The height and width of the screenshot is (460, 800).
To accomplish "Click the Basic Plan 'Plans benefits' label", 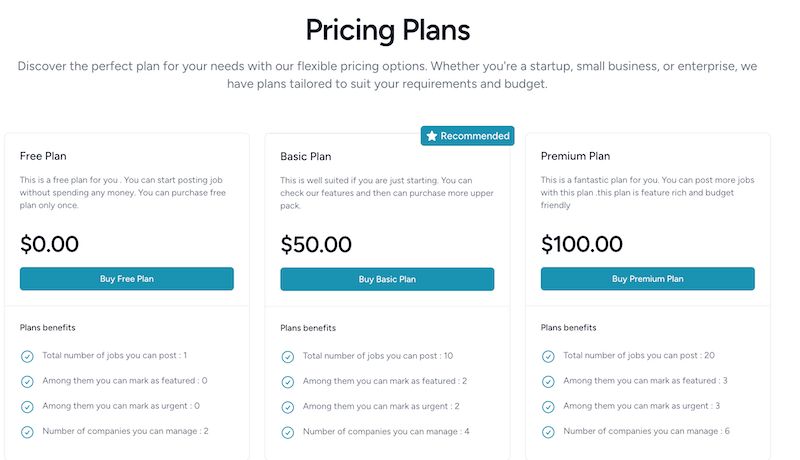I will coord(308,328).
